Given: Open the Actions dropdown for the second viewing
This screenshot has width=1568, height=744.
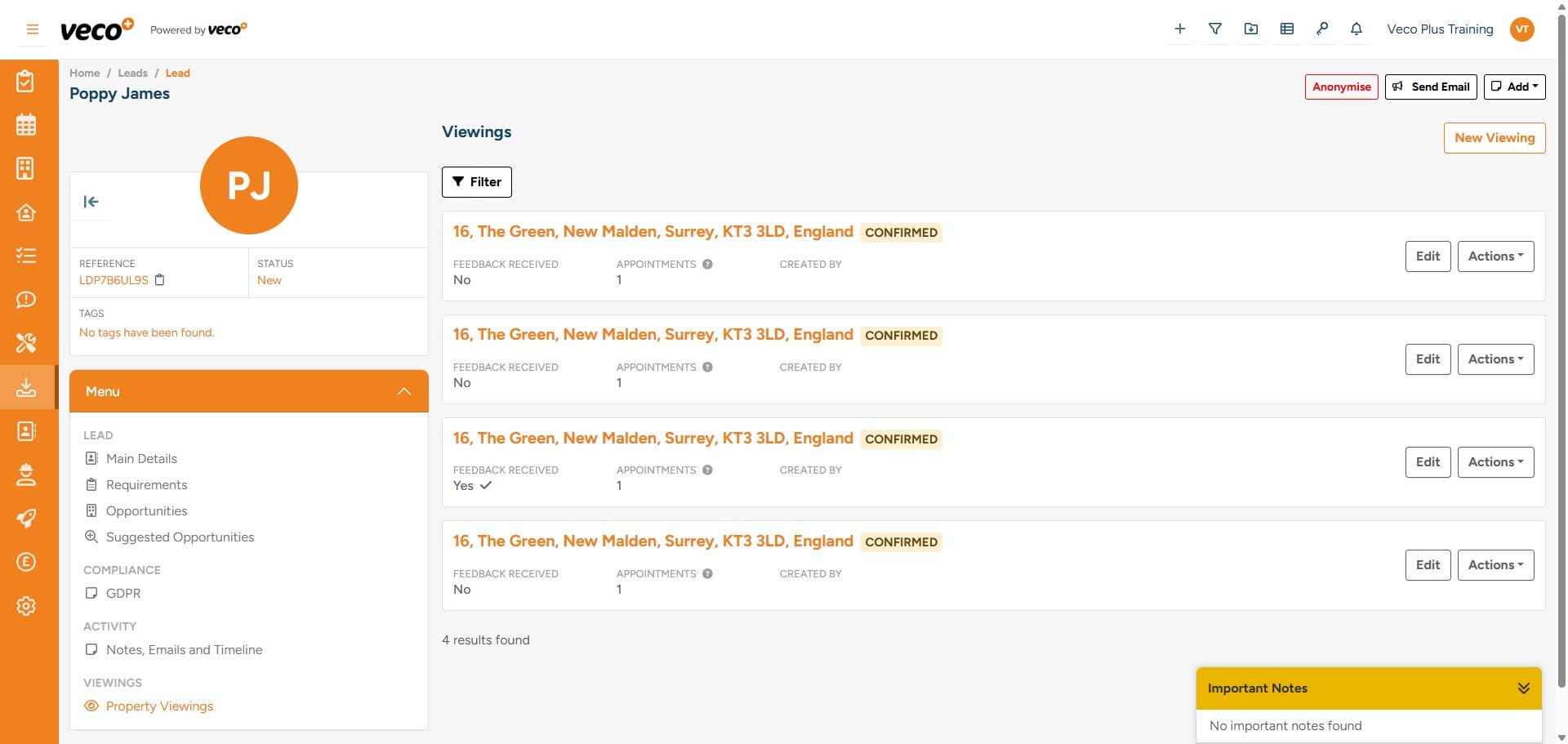Looking at the screenshot, I should 1495,359.
